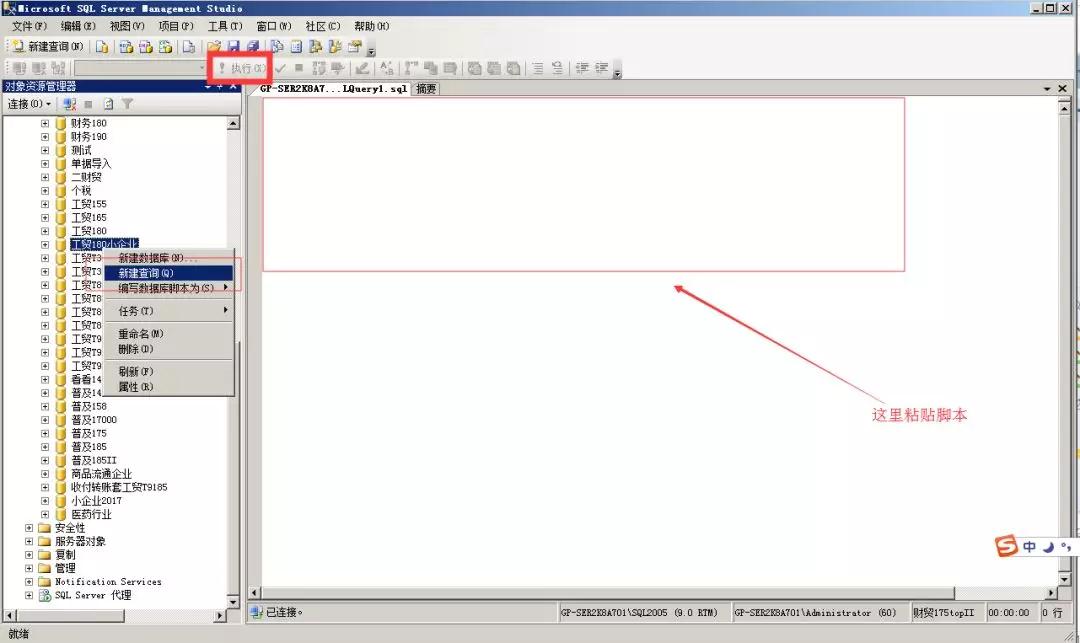The image size is (1080, 643).
Task: Switch to the 摘要 tab
Action: tap(427, 88)
